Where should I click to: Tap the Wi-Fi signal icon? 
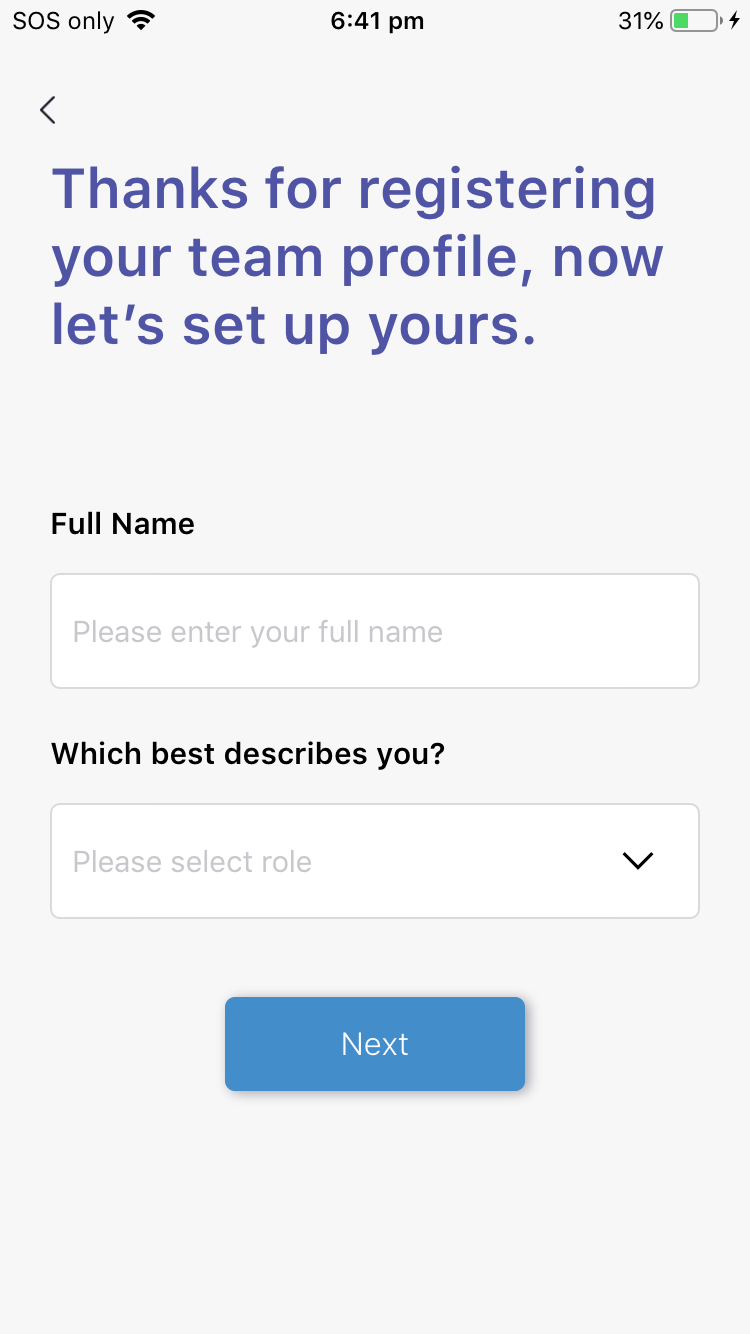pyautogui.click(x=142, y=20)
